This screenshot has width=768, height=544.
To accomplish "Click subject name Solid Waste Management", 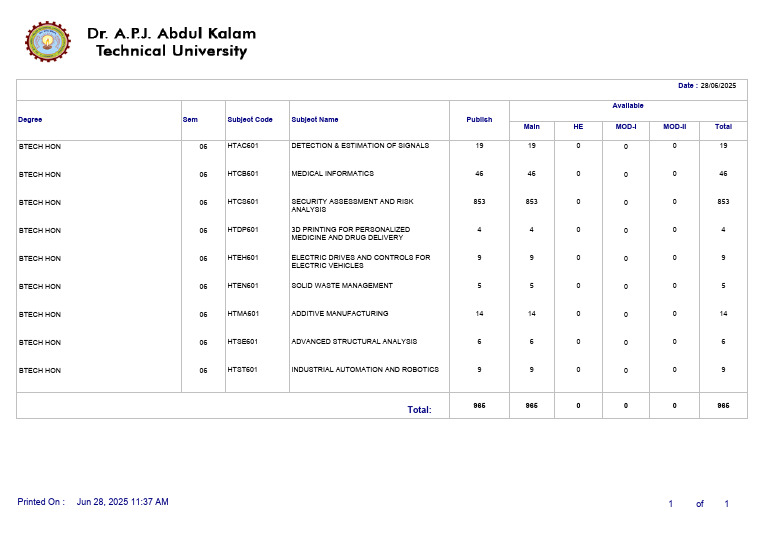I will 342,285.
